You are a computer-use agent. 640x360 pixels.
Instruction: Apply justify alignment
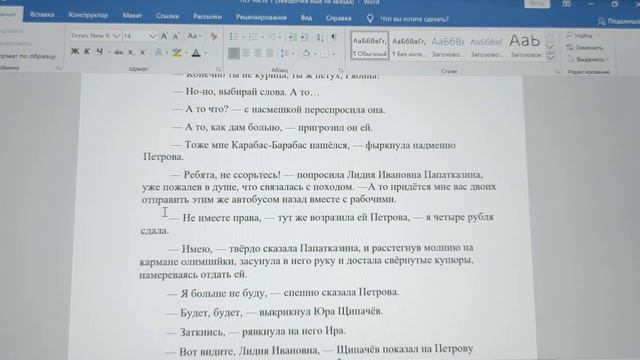click(x=270, y=53)
